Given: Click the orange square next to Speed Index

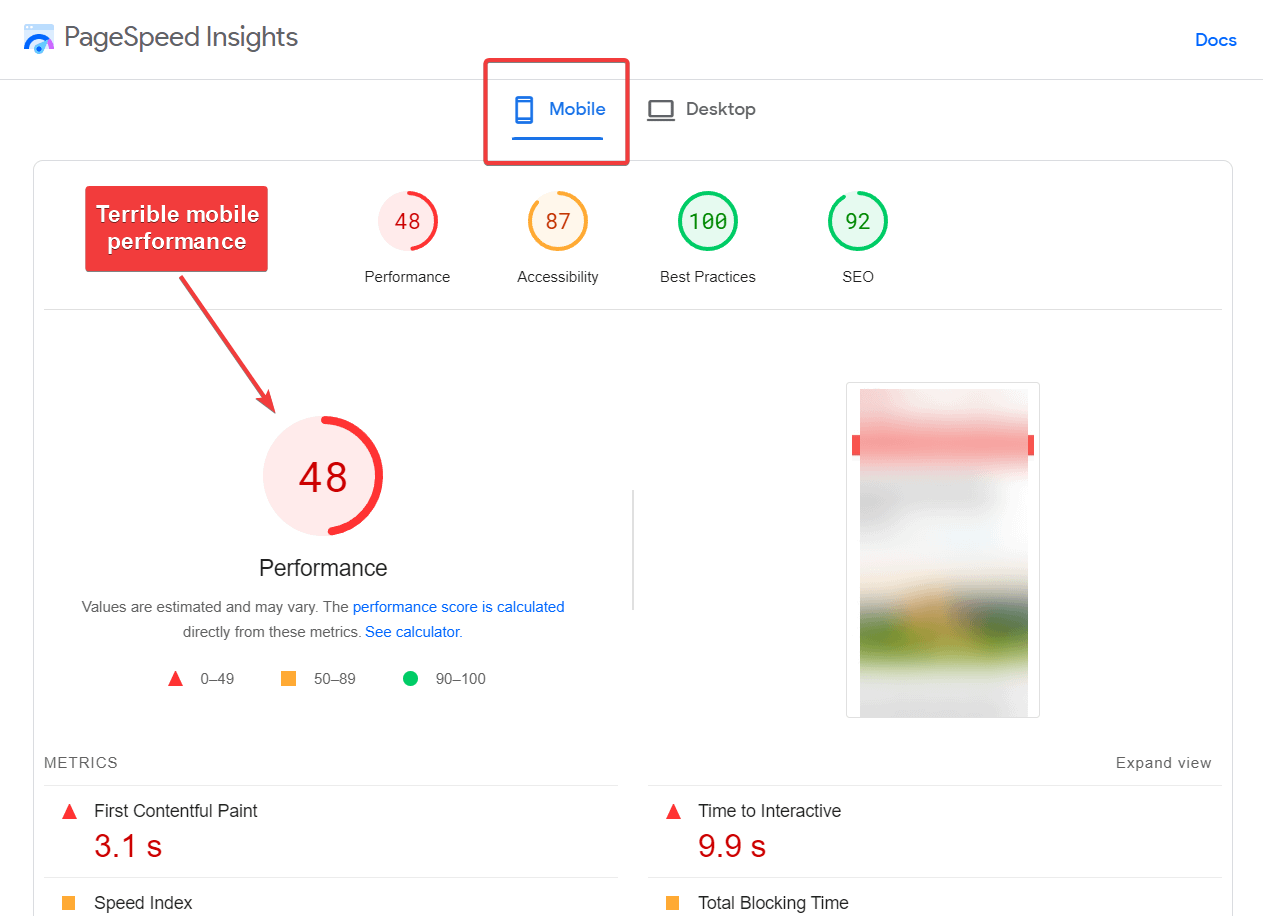Looking at the screenshot, I should [x=69, y=903].
